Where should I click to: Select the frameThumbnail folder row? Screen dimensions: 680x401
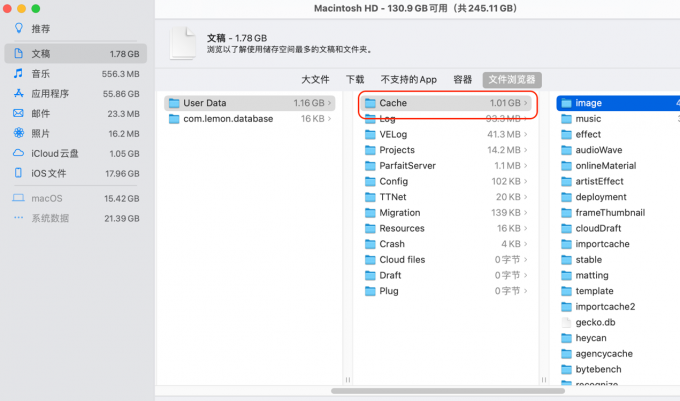(x=618, y=212)
